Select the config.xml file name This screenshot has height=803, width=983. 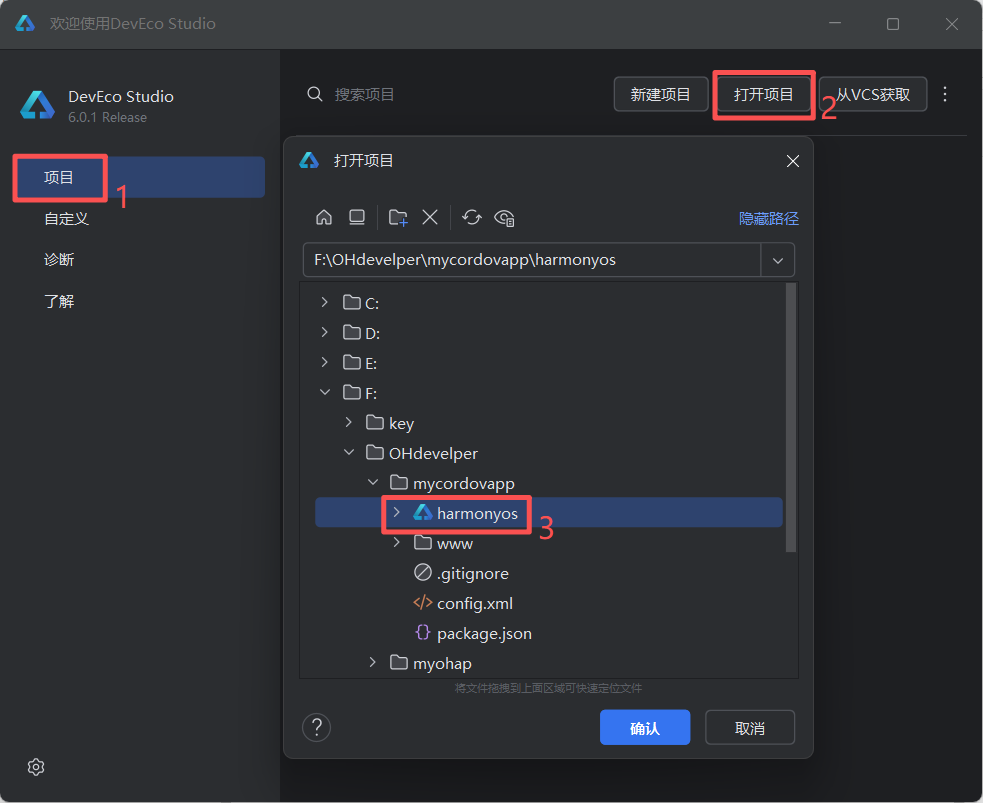(475, 604)
